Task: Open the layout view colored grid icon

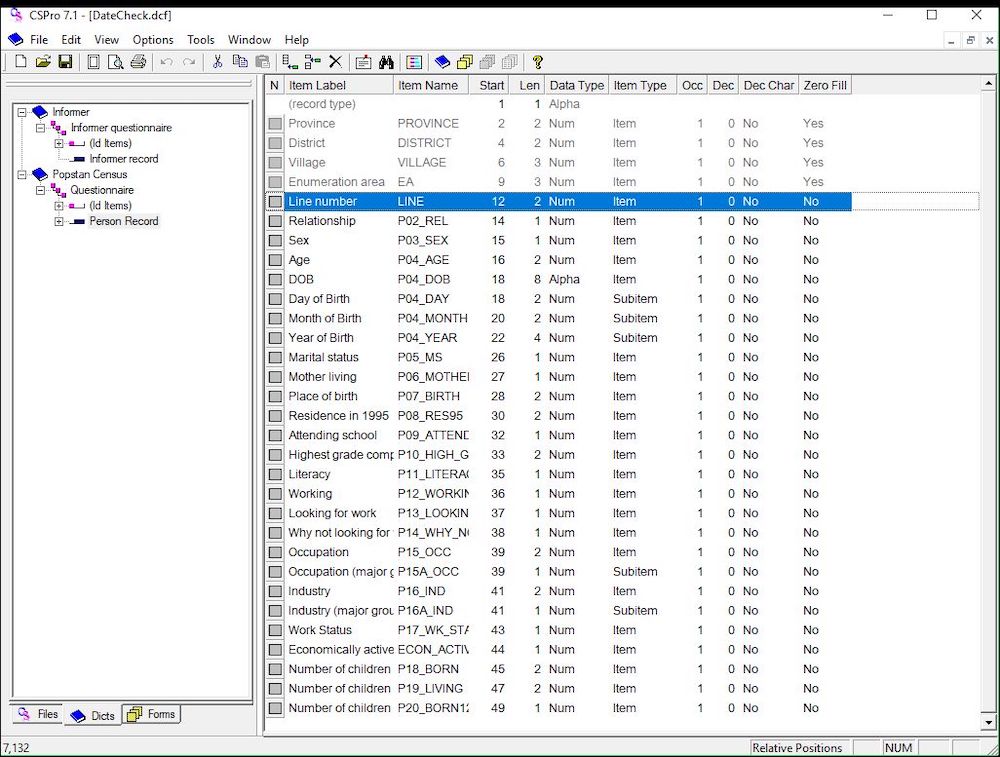Action: (x=414, y=62)
